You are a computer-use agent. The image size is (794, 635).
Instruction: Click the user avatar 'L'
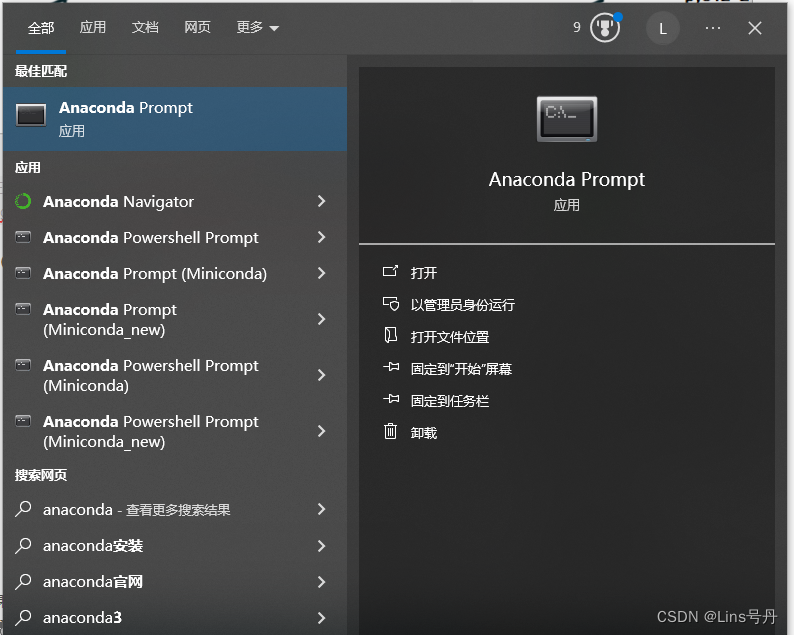click(662, 28)
